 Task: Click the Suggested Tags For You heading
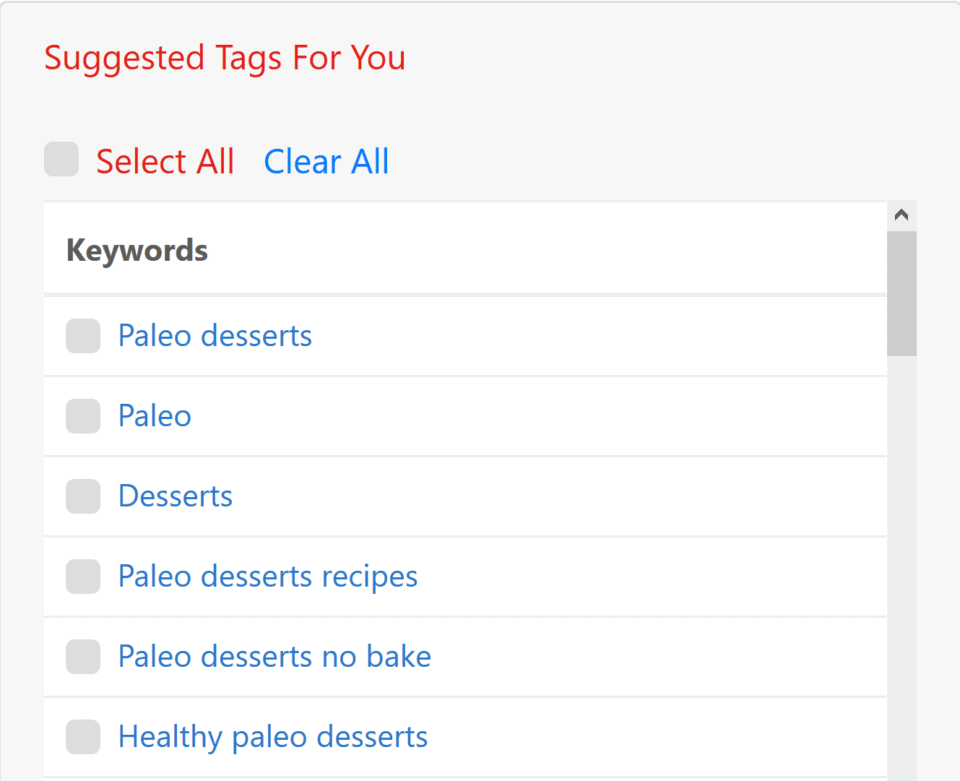[x=224, y=58]
